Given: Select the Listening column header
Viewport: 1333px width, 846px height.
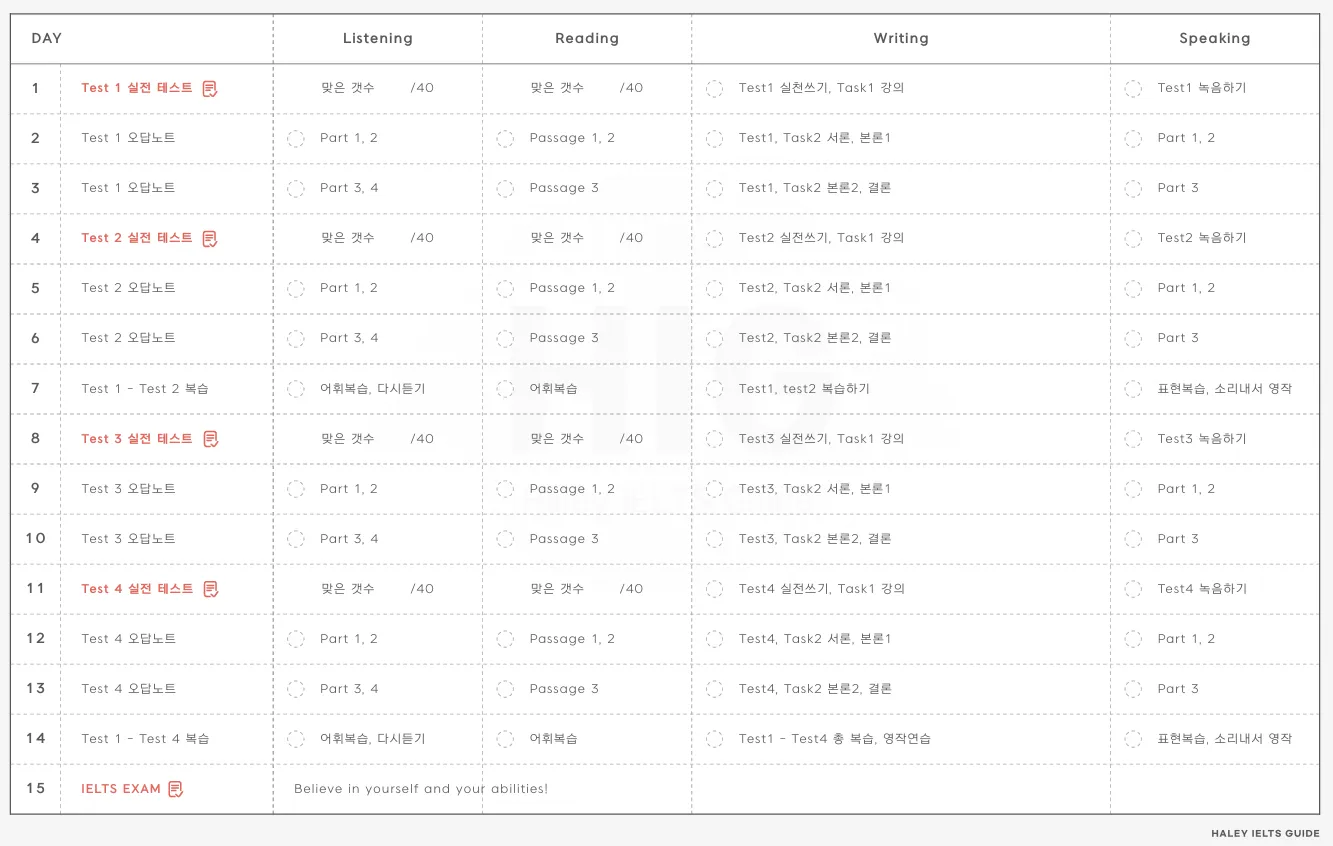Looking at the screenshot, I should 378,39.
